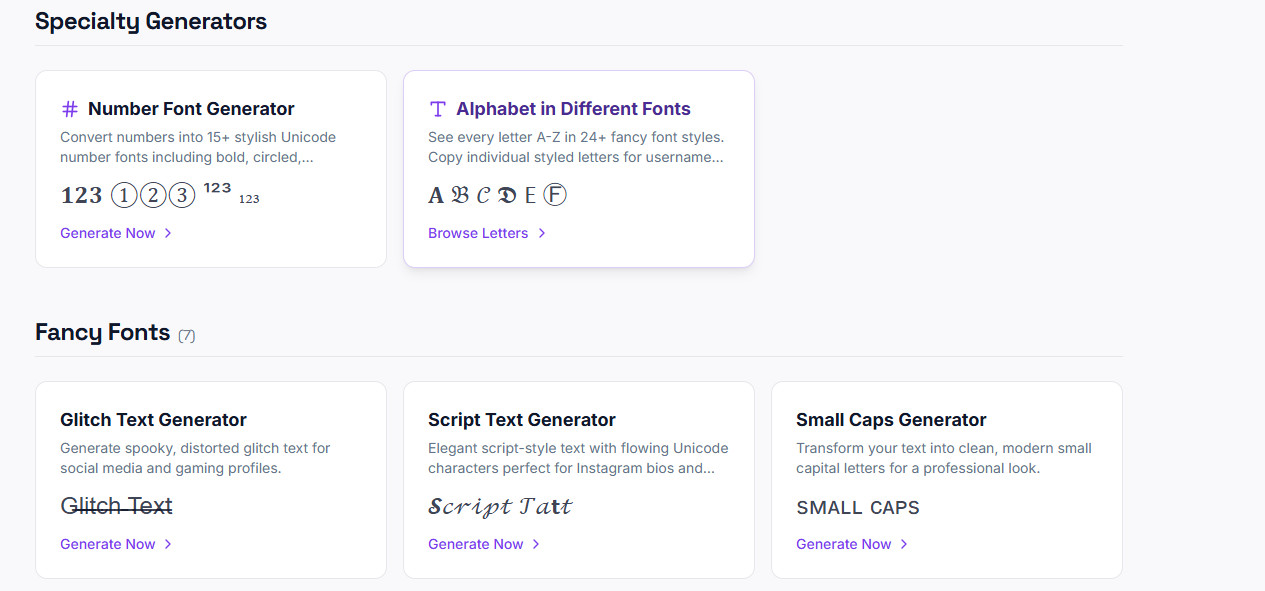The image size is (1265, 591).
Task: Click the circled Ⓕ letter sample
Action: point(554,194)
